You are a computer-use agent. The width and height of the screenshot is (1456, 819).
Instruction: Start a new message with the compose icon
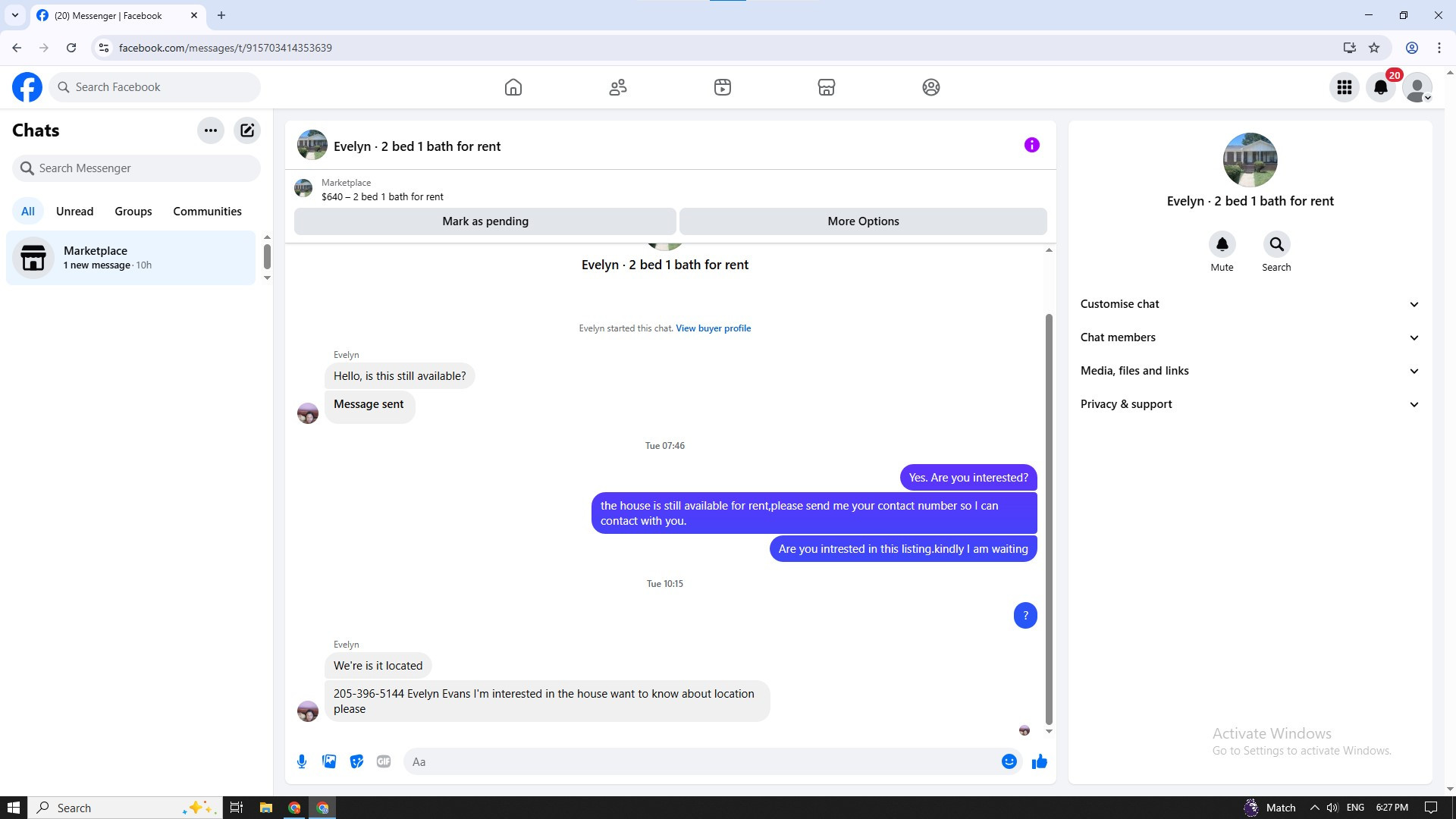[247, 130]
